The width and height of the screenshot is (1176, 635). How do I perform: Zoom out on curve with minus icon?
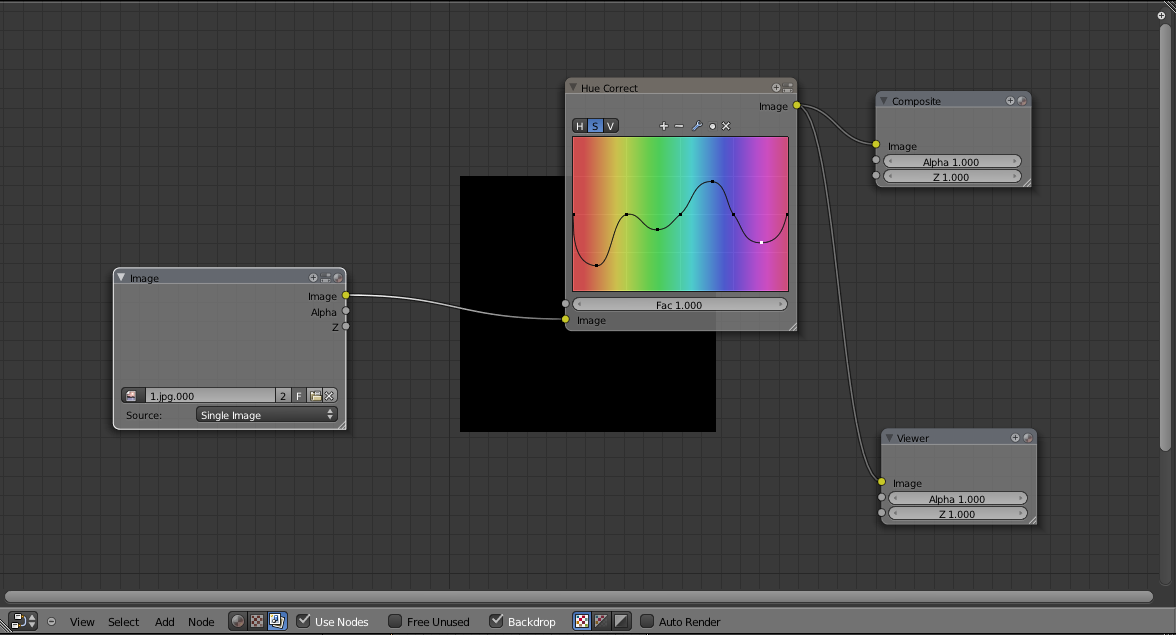coord(679,126)
